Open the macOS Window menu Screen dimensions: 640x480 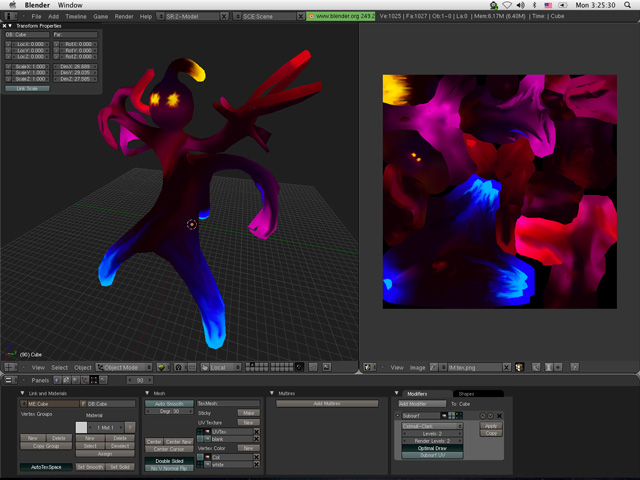(70, 5)
